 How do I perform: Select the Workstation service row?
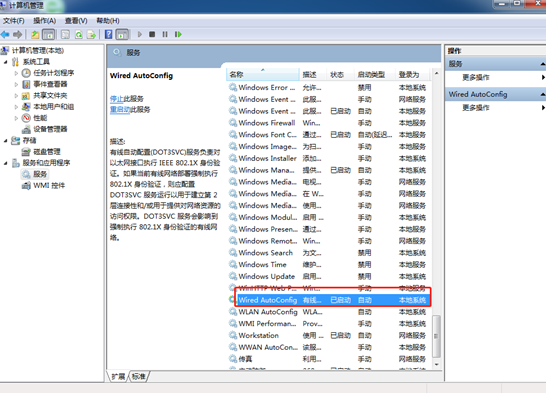point(329,336)
